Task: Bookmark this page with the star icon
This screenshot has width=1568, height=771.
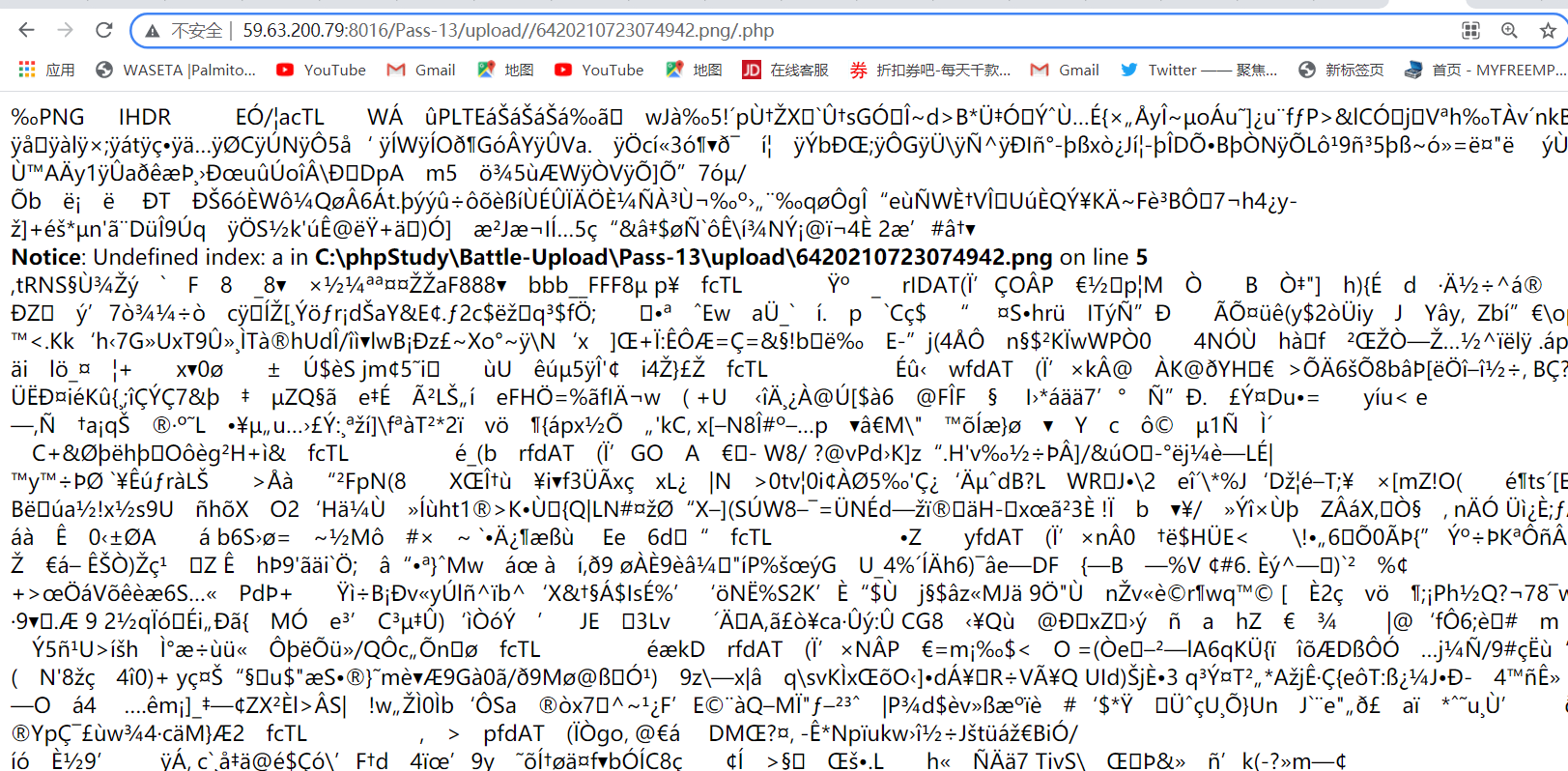Action: click(1548, 31)
